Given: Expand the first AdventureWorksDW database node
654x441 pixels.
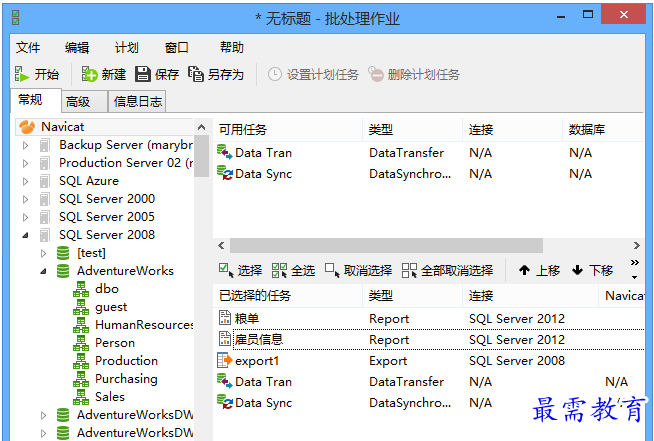Looking at the screenshot, I should (43, 415).
